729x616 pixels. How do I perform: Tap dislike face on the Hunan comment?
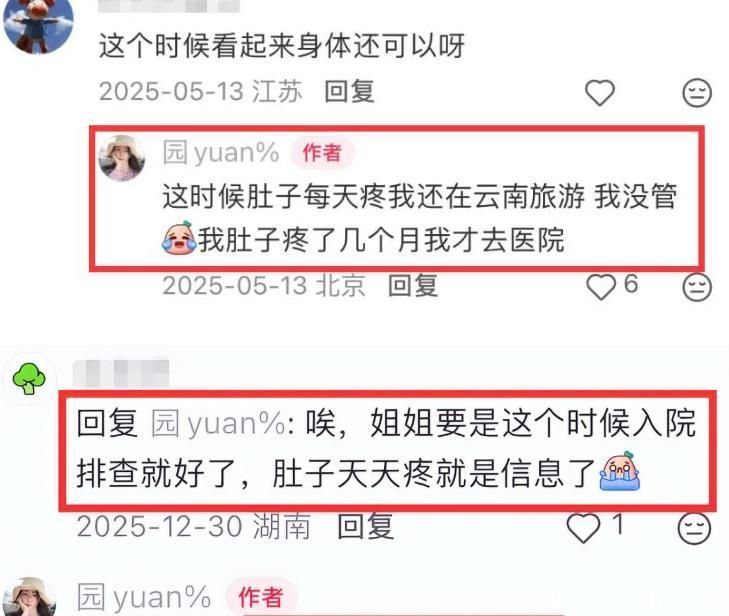tap(694, 528)
